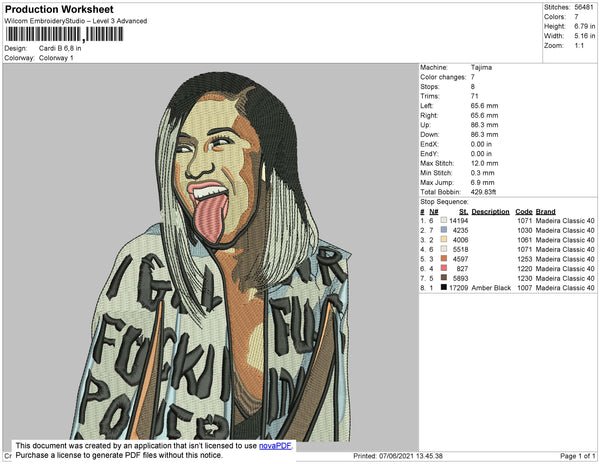Click the 'Production Worksheet' title

[59, 9]
